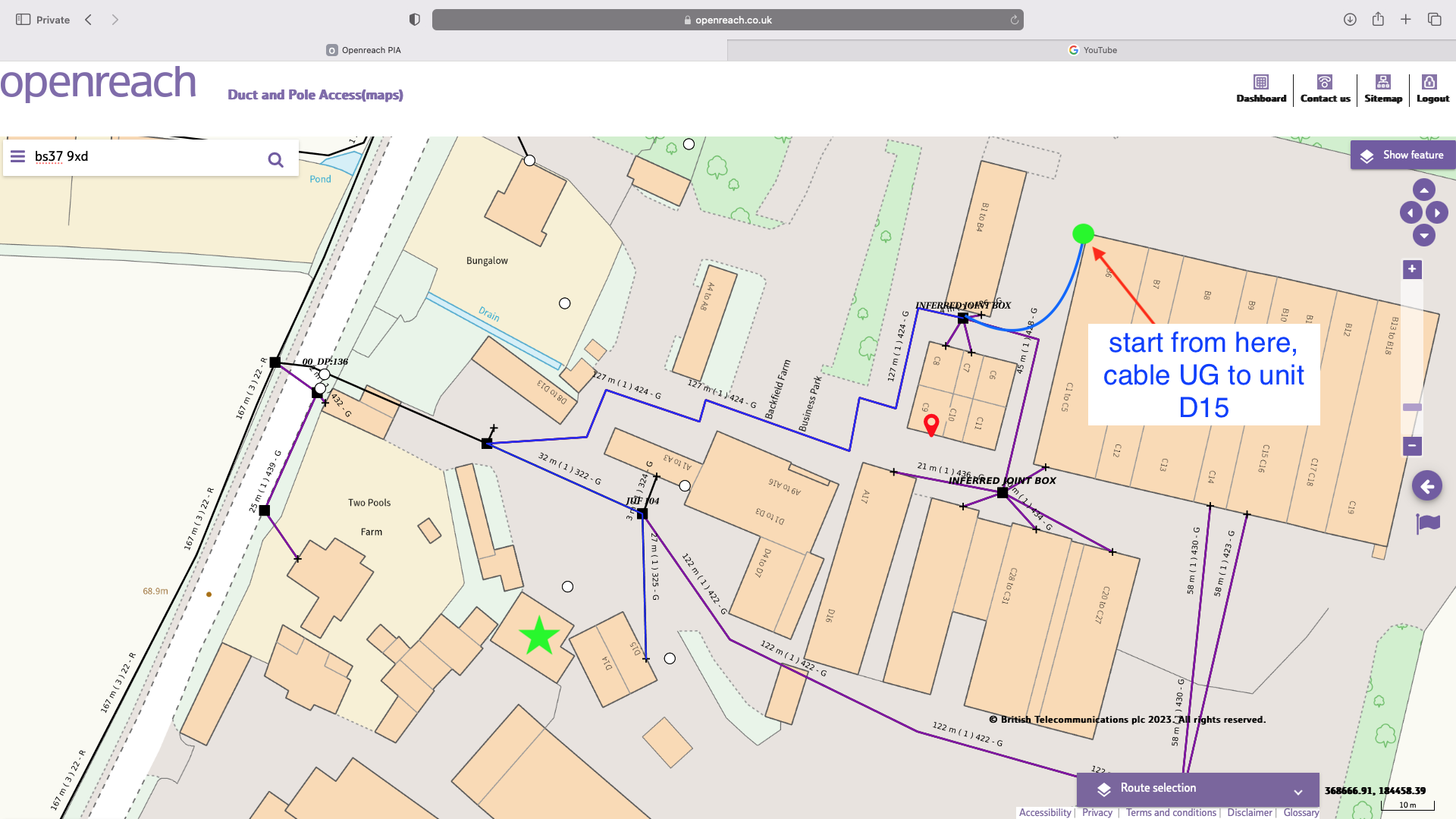This screenshot has width=1456, height=819.
Task: Toggle Safari sidebar button
Action: tap(23, 20)
